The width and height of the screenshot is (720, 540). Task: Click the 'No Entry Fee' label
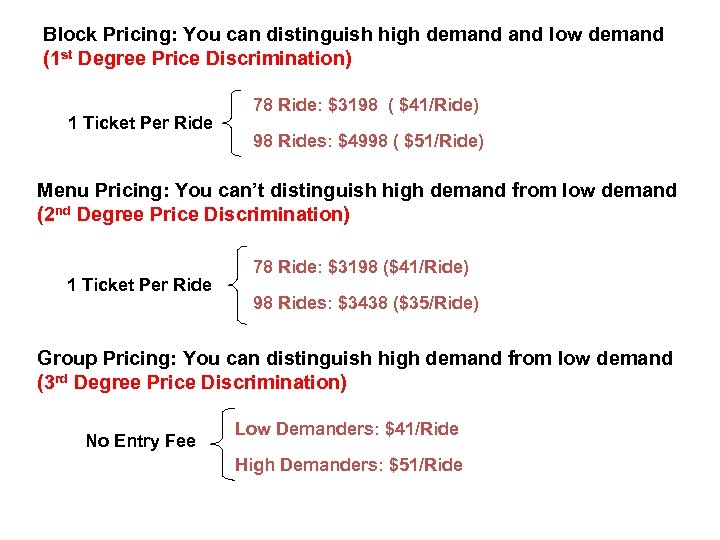pos(141,441)
